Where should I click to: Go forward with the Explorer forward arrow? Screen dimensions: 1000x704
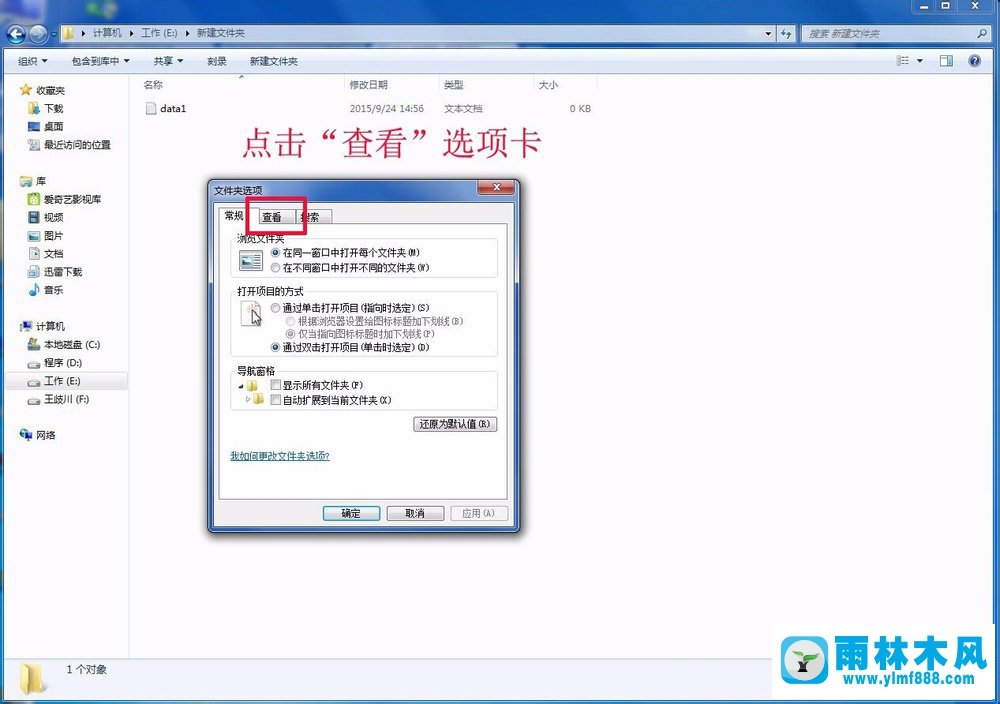(x=38, y=34)
